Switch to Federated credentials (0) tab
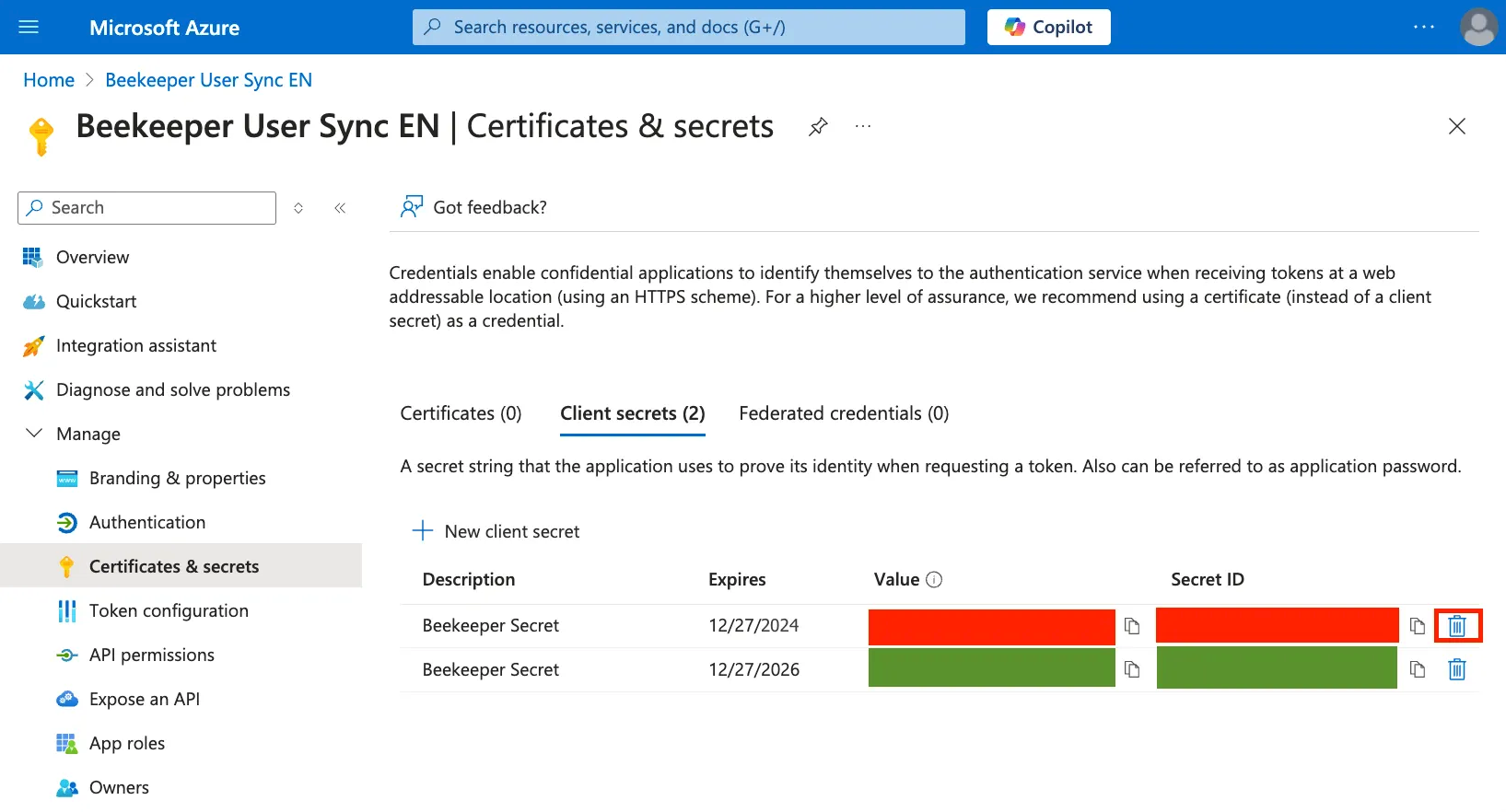 tap(844, 413)
